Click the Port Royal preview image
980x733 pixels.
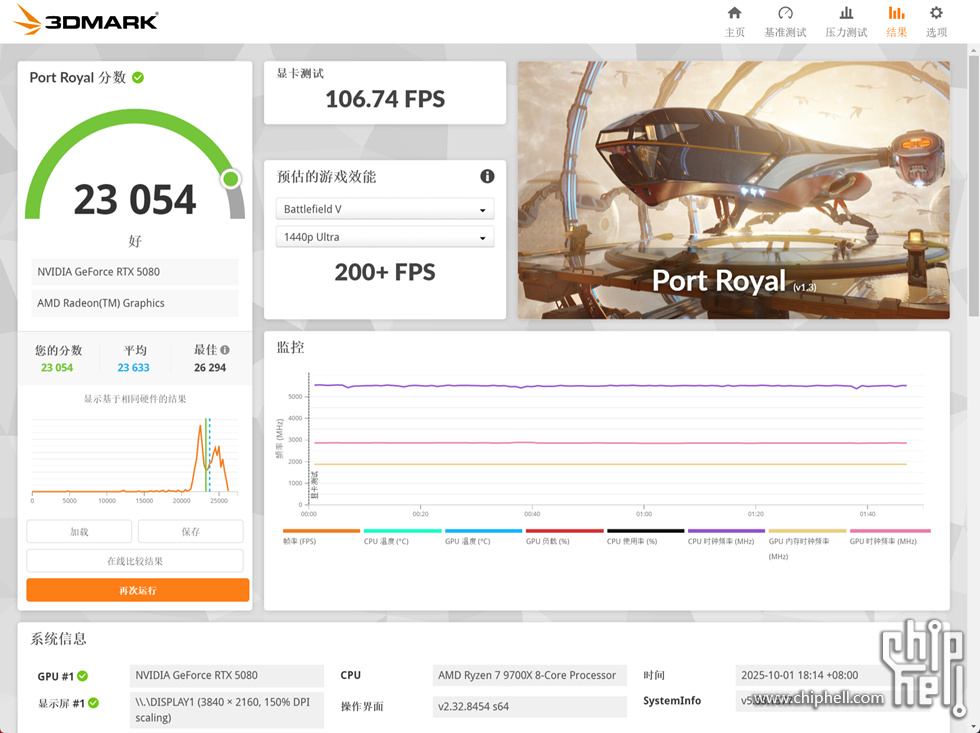(733, 190)
